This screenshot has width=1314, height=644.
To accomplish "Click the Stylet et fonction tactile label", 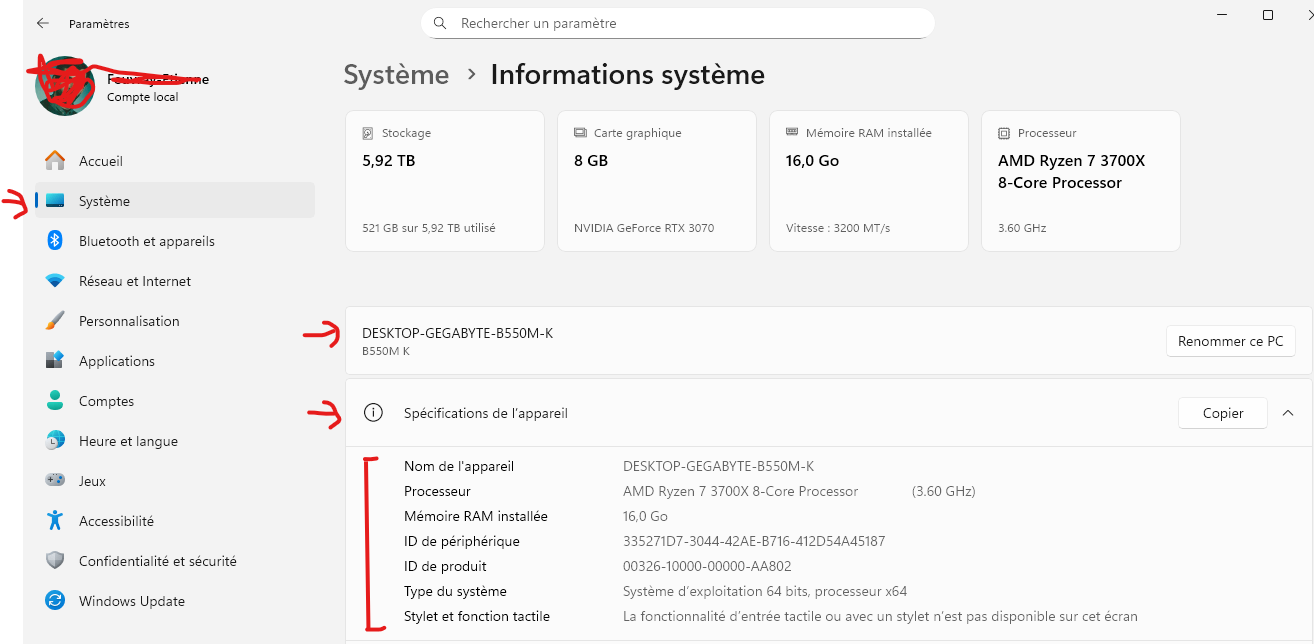I will click(477, 616).
